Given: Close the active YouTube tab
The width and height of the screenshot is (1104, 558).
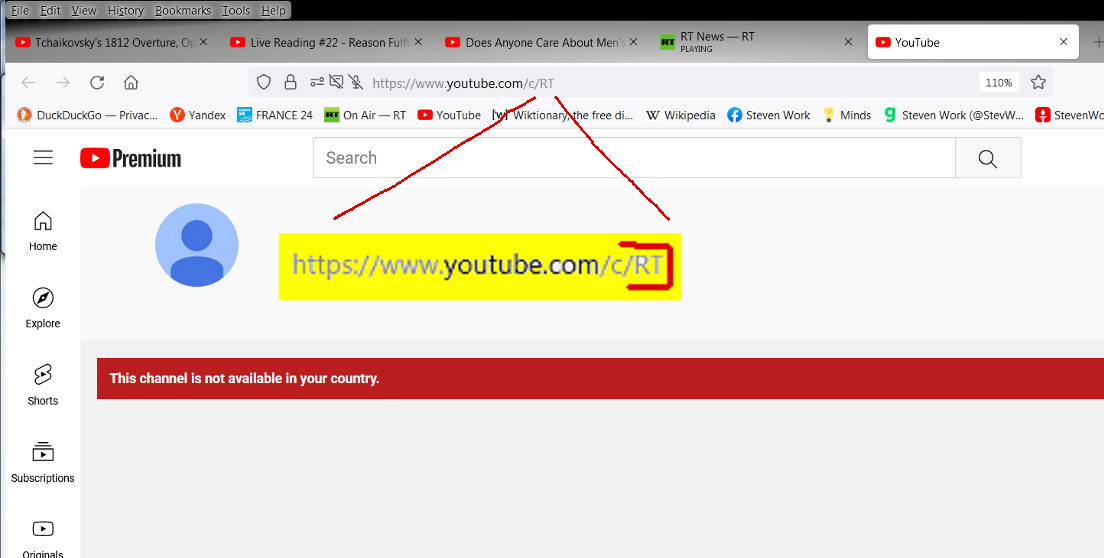Looking at the screenshot, I should 1064,42.
